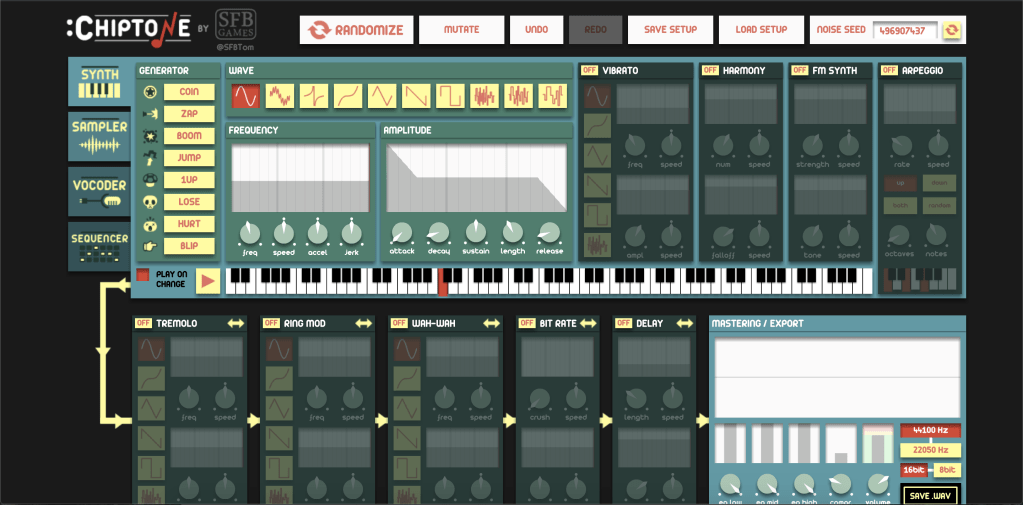This screenshot has height=505, width=1023.
Task: Open the Sequencer tab
Action: tap(98, 246)
